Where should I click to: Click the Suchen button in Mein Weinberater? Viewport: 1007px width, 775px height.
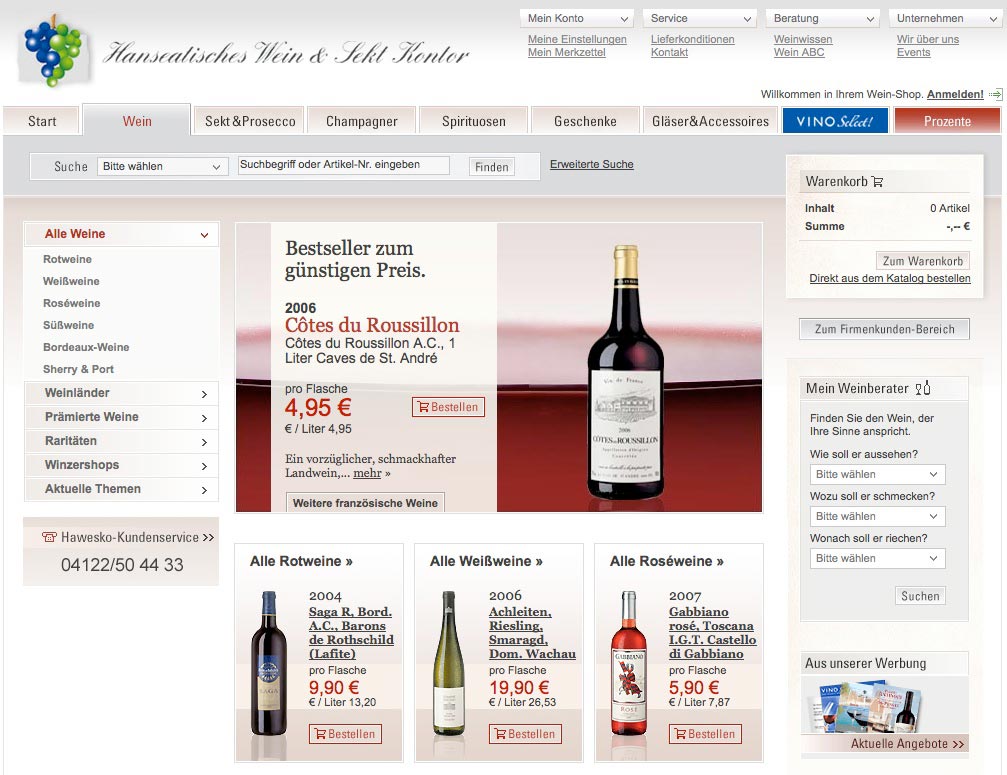[x=920, y=596]
